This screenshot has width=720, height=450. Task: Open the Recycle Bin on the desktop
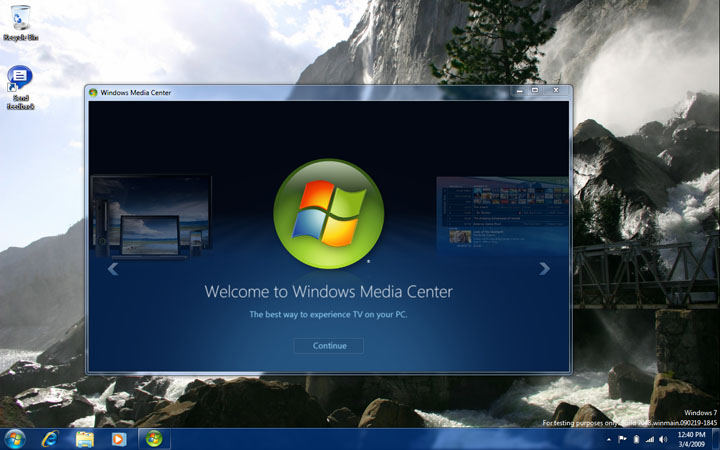point(20,23)
